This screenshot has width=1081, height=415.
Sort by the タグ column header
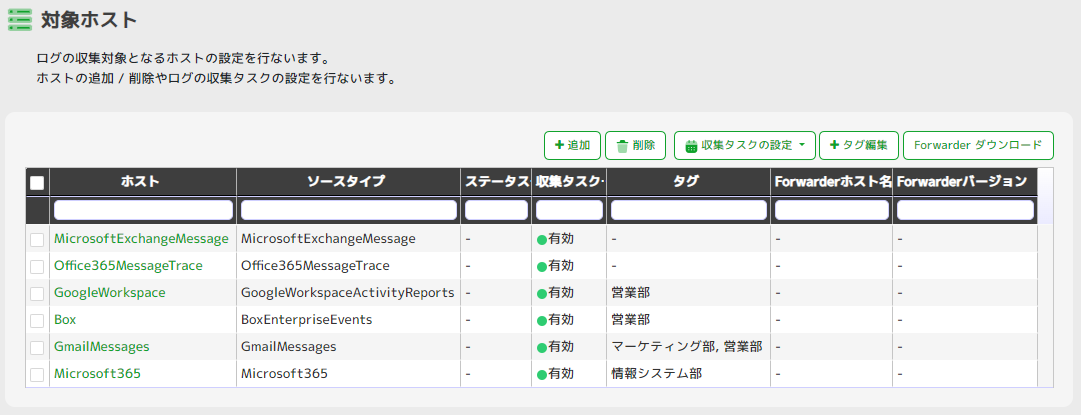(x=689, y=182)
